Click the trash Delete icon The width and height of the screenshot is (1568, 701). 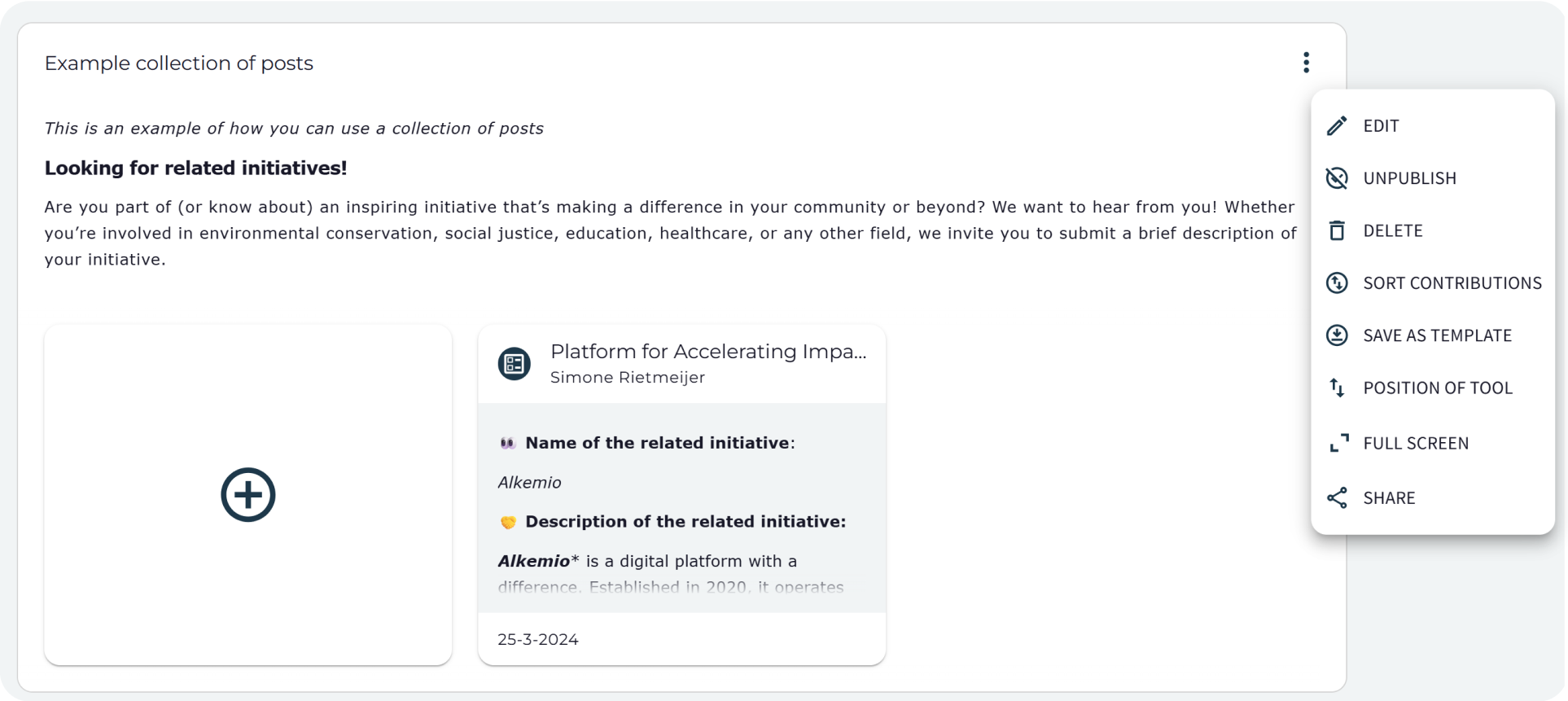click(x=1337, y=231)
